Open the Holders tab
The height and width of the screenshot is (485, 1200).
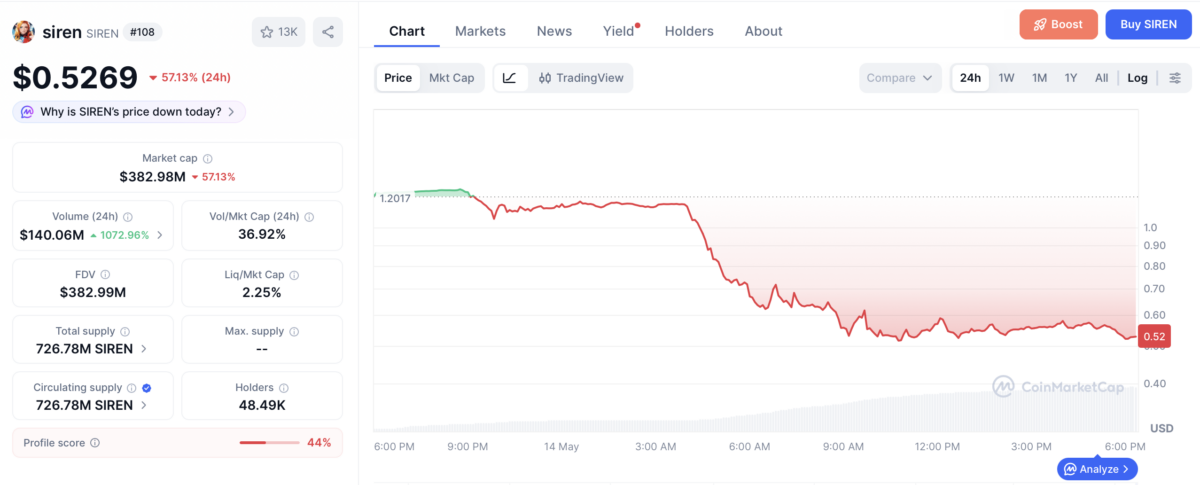coord(689,31)
